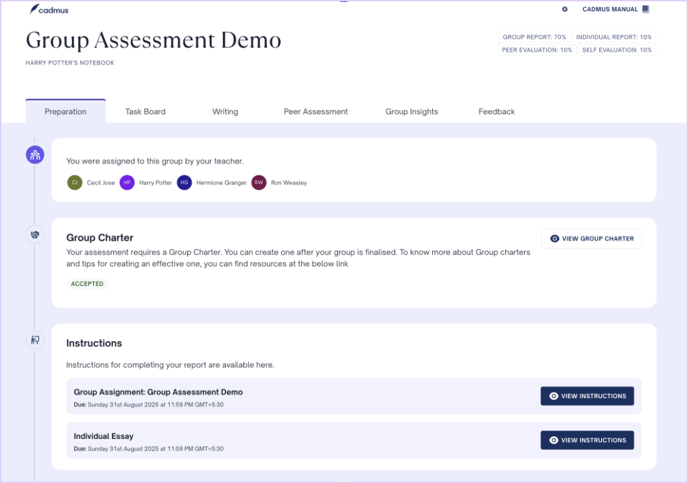
Task: Click the Group Charter heading
Action: [x=100, y=237]
